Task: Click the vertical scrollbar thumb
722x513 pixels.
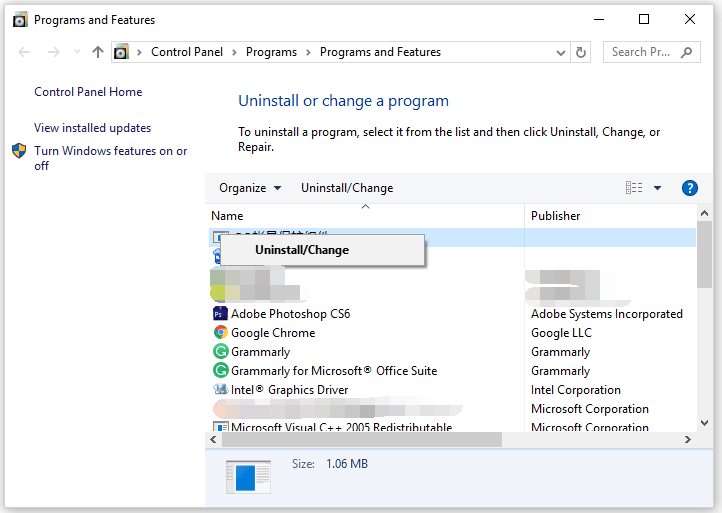Action: pyautogui.click(x=704, y=255)
